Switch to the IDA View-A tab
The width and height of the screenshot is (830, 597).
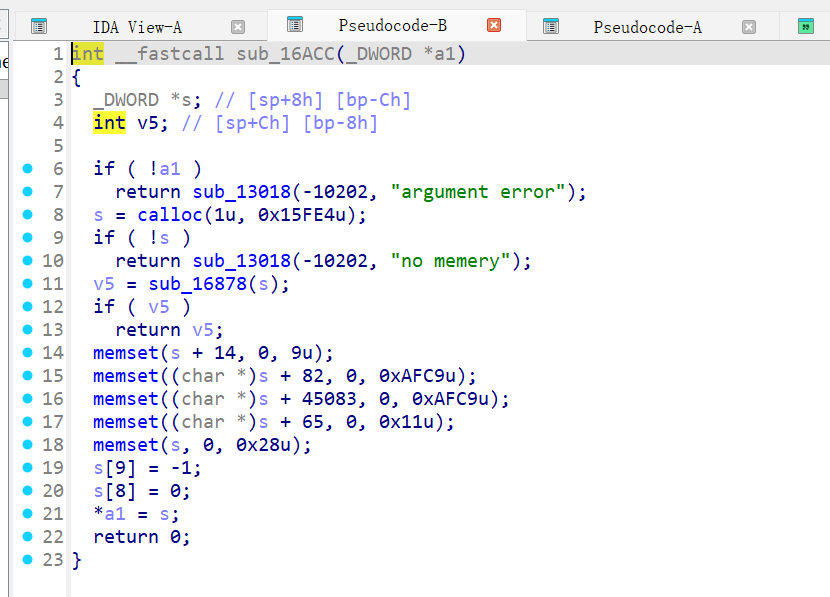tap(137, 27)
